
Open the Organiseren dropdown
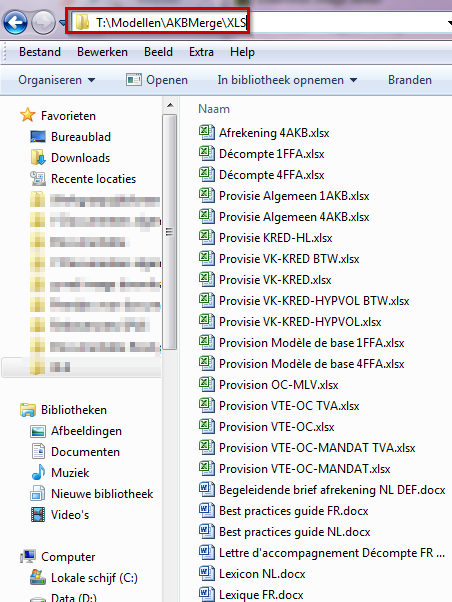pos(56,80)
